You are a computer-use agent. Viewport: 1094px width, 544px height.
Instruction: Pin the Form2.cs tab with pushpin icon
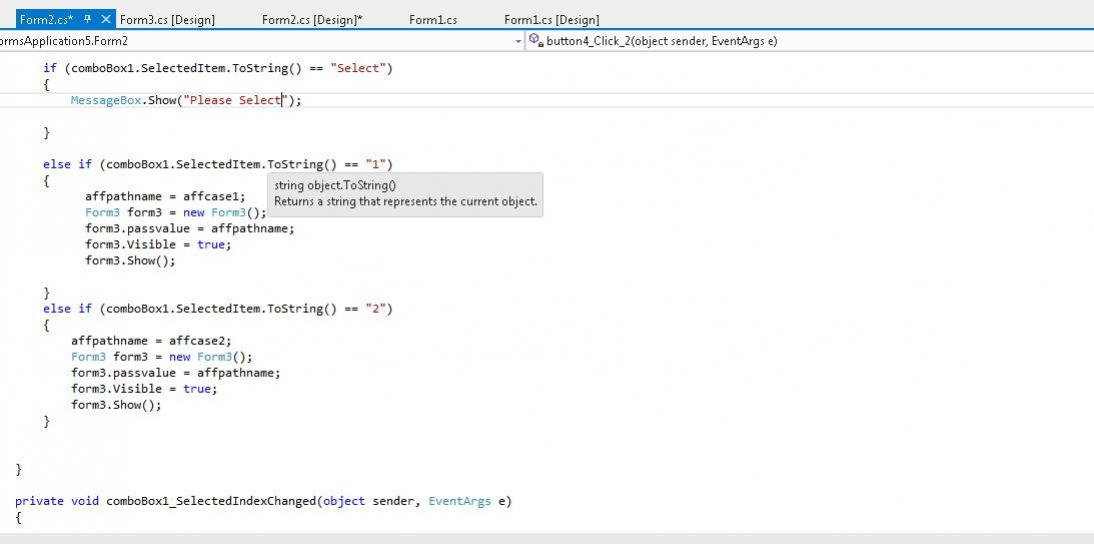click(87, 19)
